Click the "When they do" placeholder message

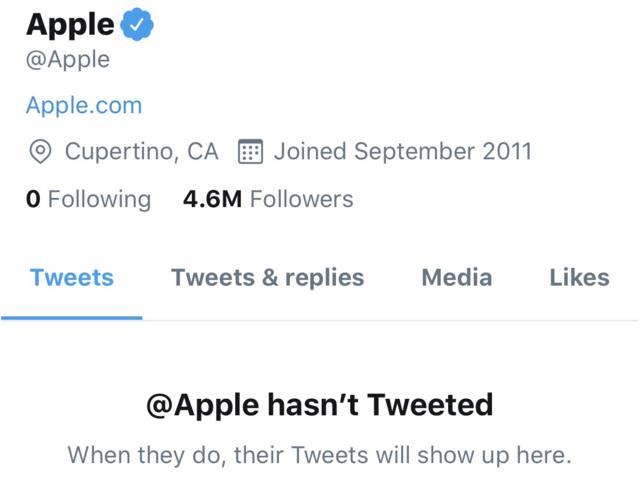pyautogui.click(x=320, y=455)
